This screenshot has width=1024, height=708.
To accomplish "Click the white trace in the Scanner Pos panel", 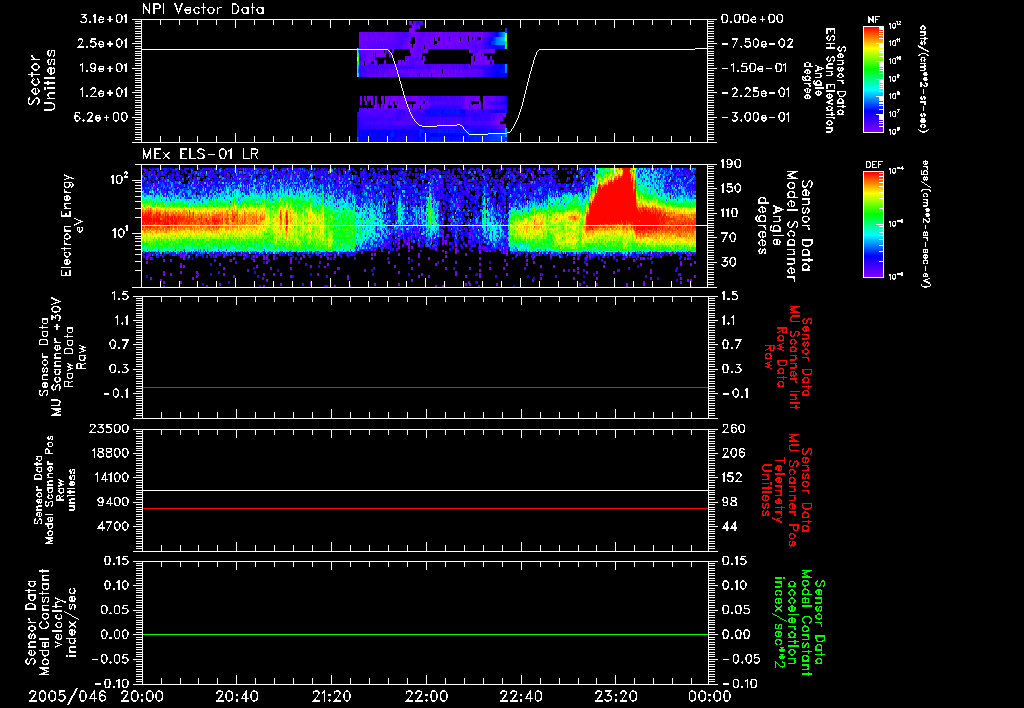I will tap(424, 491).
